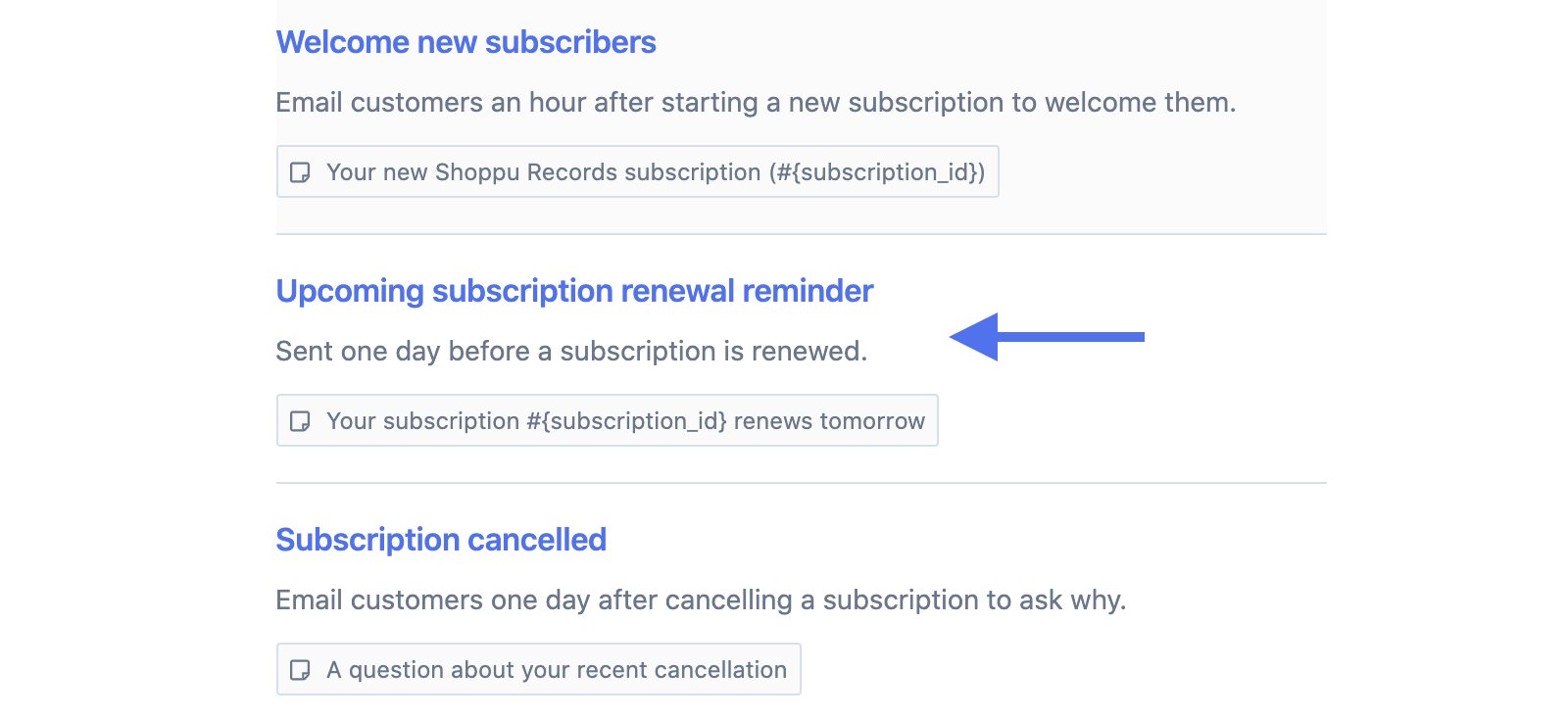1568x719 pixels.
Task: Open the Welcome new subscribers link
Action: point(465,43)
